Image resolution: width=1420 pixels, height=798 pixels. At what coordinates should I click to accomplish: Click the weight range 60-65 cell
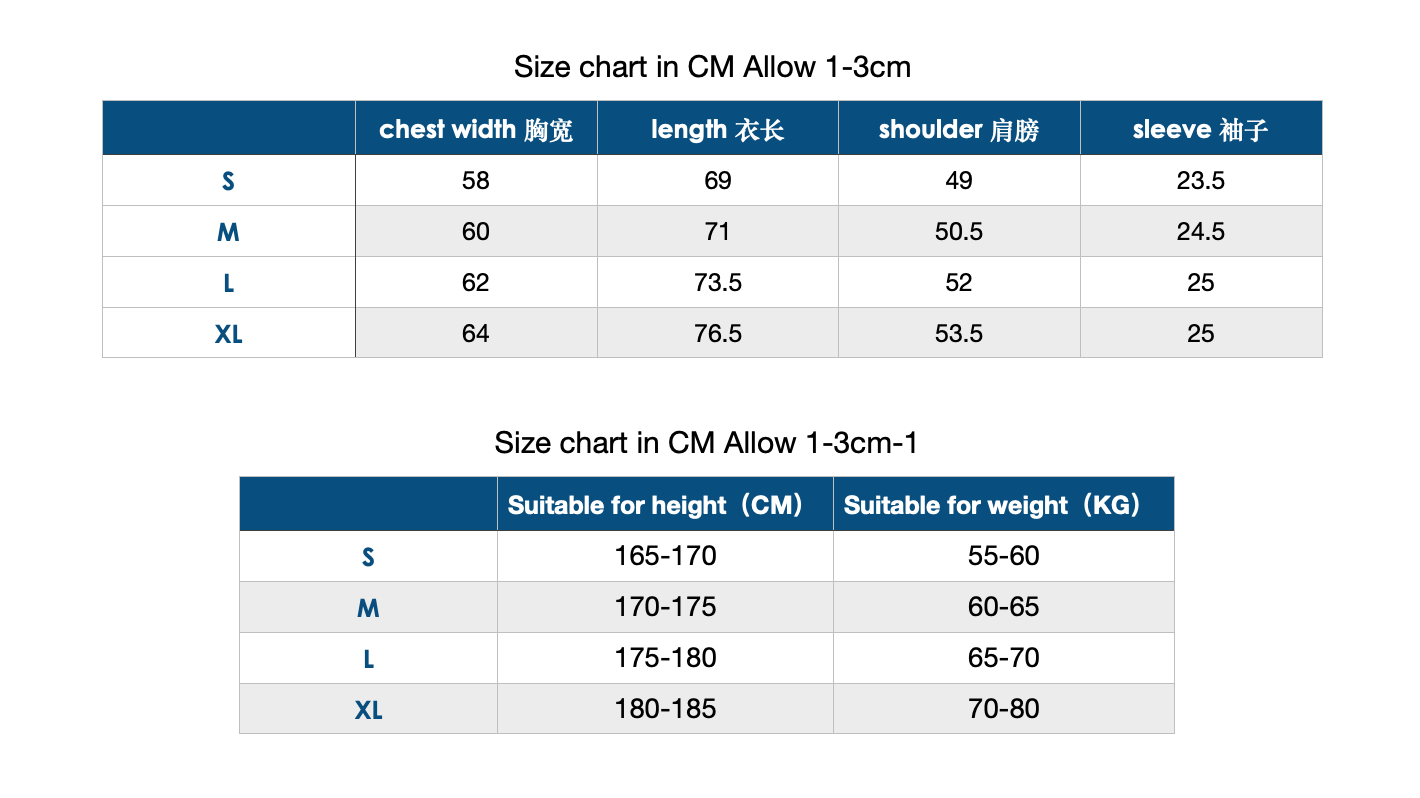[x=1003, y=607]
